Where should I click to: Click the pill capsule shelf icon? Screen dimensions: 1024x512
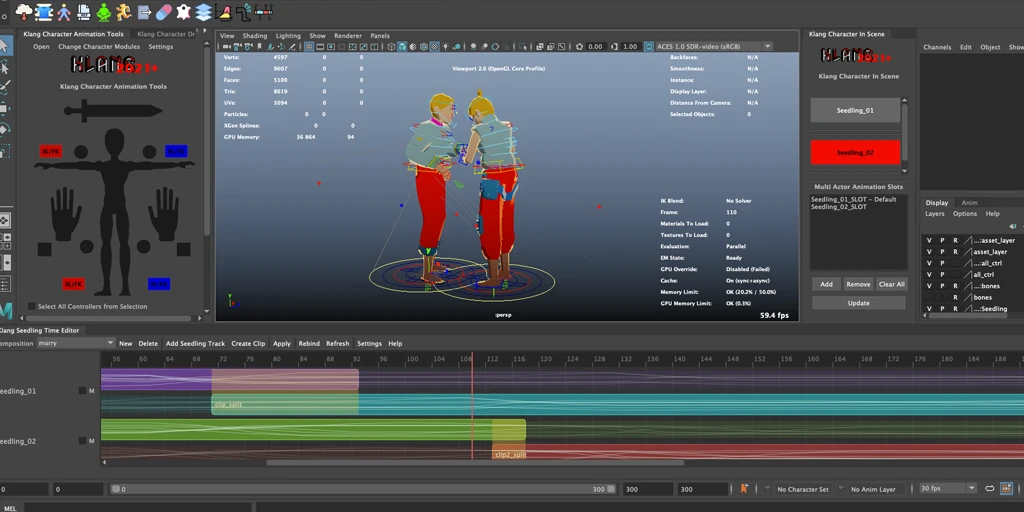[x=164, y=11]
